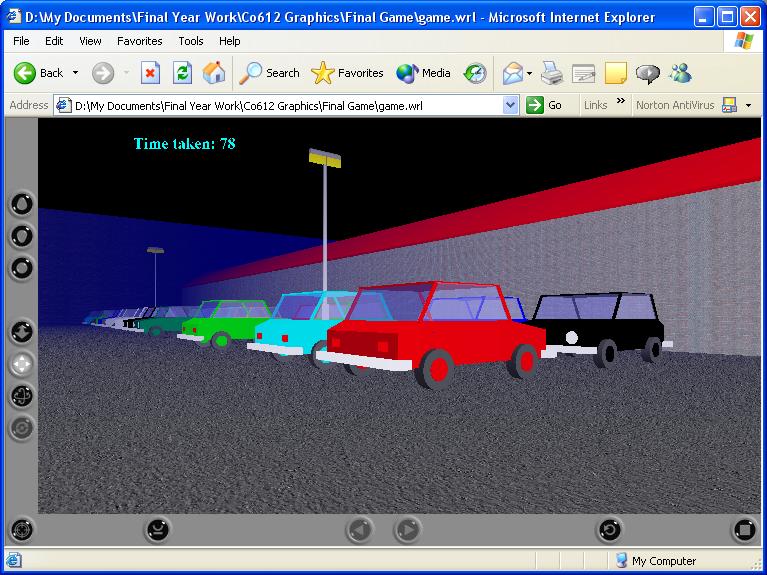This screenshot has width=767, height=575.
Task: Click the My Computer zone in status bar
Action: [655, 561]
